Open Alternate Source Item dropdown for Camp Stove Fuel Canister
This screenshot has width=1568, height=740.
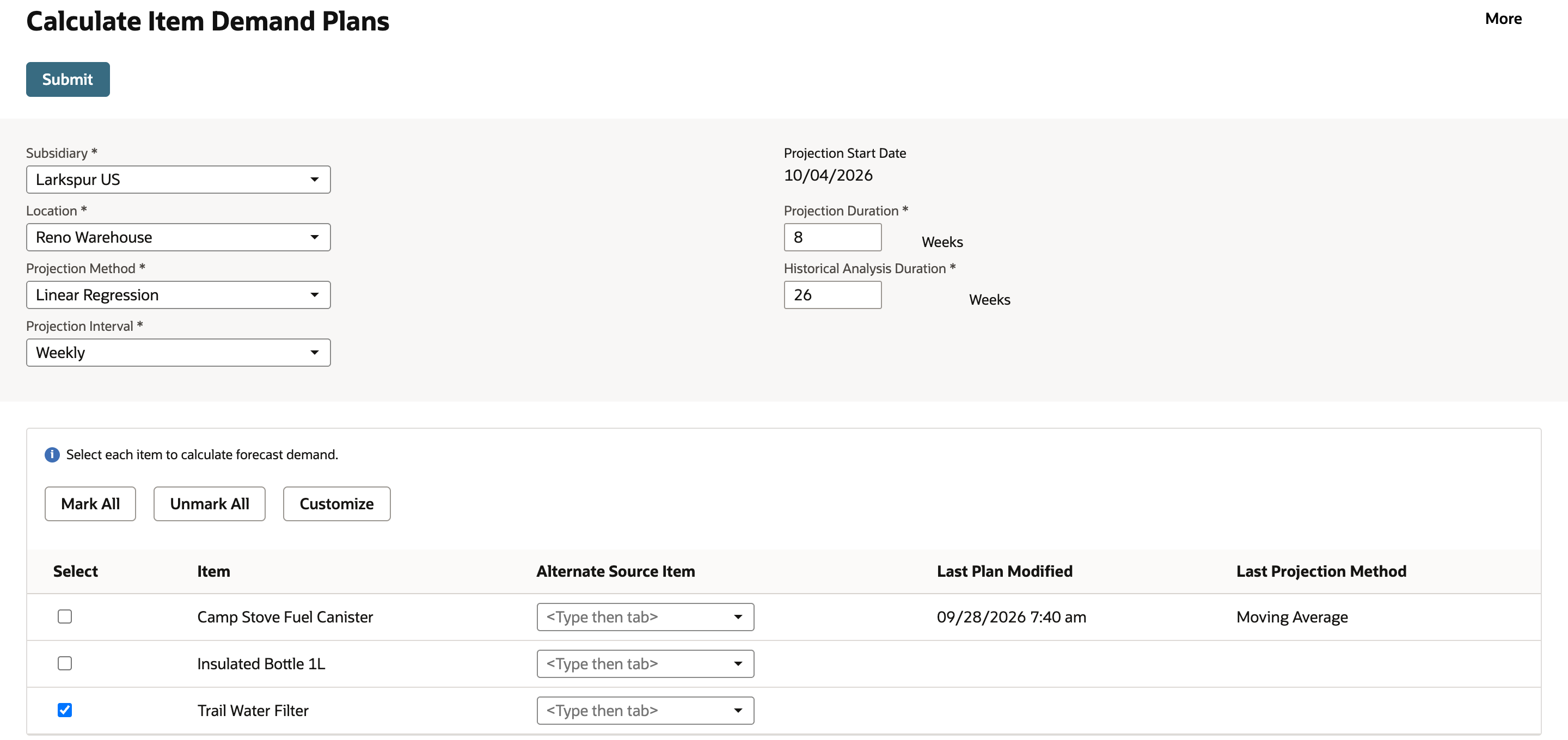tap(645, 617)
